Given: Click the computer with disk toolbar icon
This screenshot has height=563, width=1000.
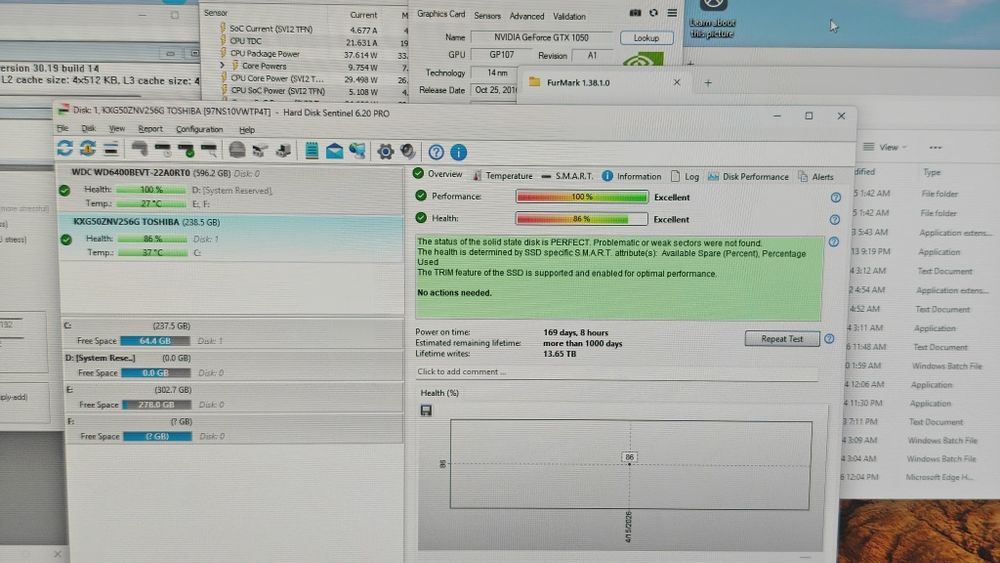Looking at the screenshot, I should (x=283, y=150).
